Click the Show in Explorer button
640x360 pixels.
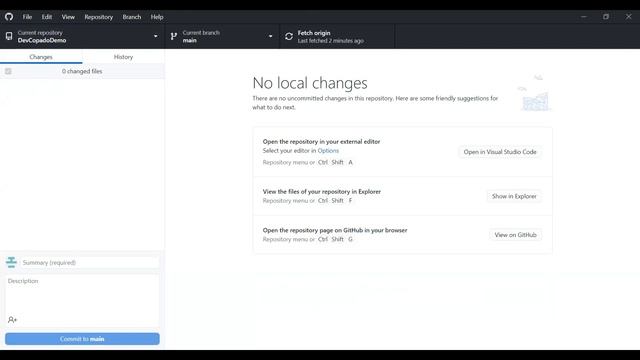[x=514, y=196]
